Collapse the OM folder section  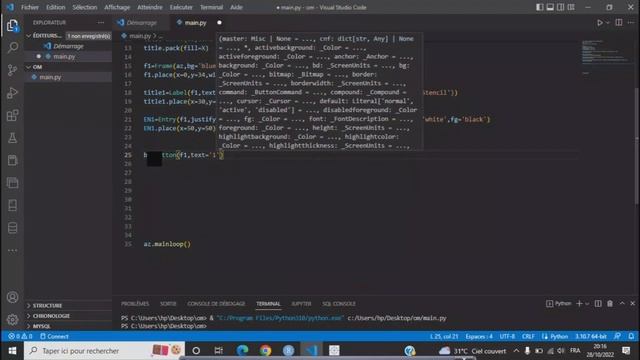(x=68, y=67)
